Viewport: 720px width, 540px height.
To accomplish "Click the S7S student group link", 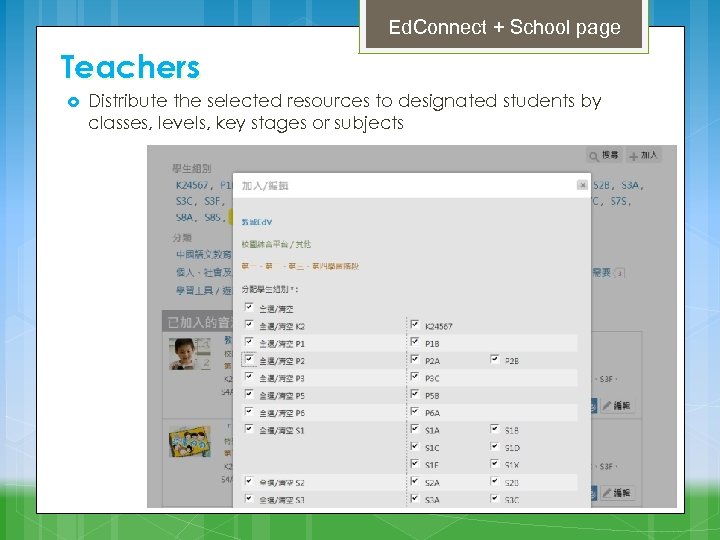I will (x=619, y=201).
